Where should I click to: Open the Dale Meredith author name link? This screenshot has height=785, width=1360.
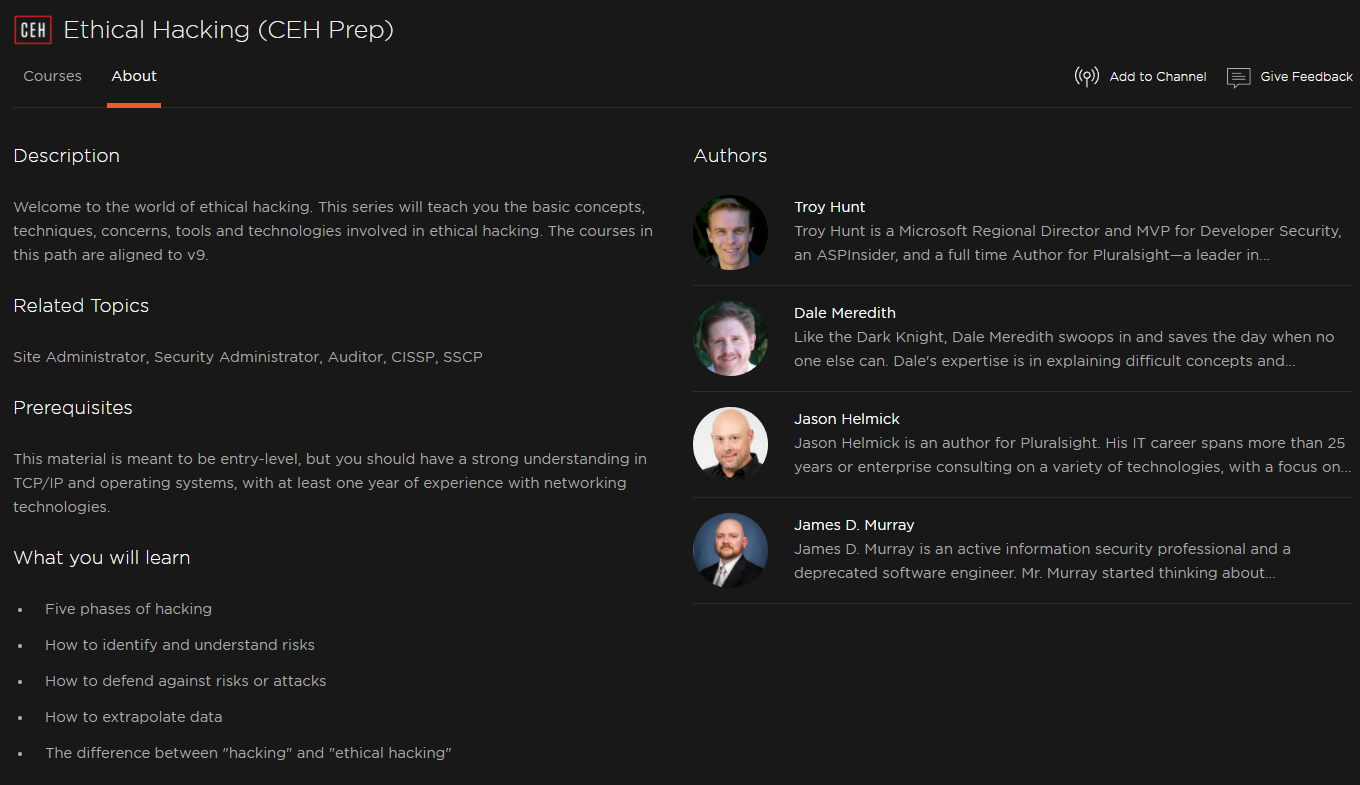(x=844, y=313)
